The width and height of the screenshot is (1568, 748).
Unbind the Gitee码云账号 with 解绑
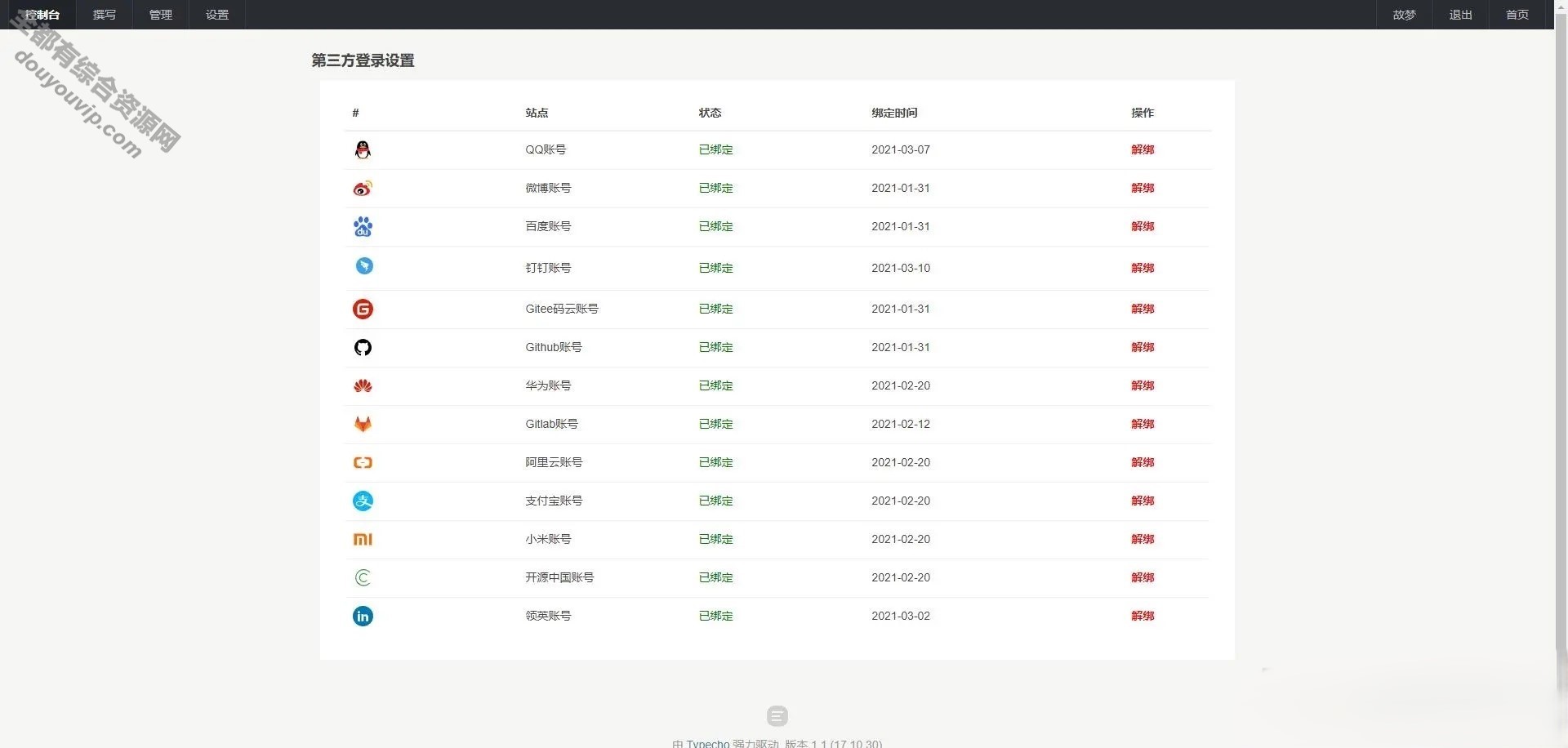point(1143,309)
